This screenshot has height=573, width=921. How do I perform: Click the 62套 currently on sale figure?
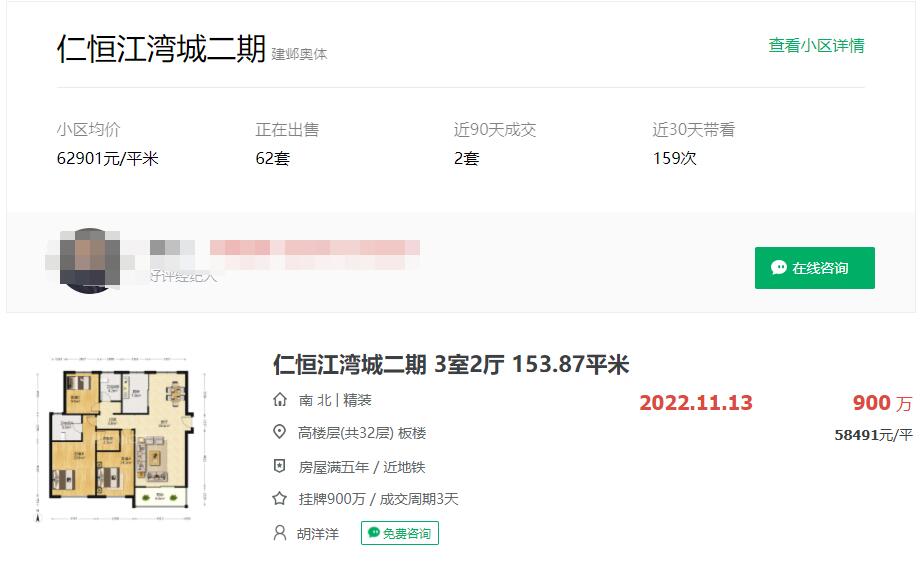point(273,159)
